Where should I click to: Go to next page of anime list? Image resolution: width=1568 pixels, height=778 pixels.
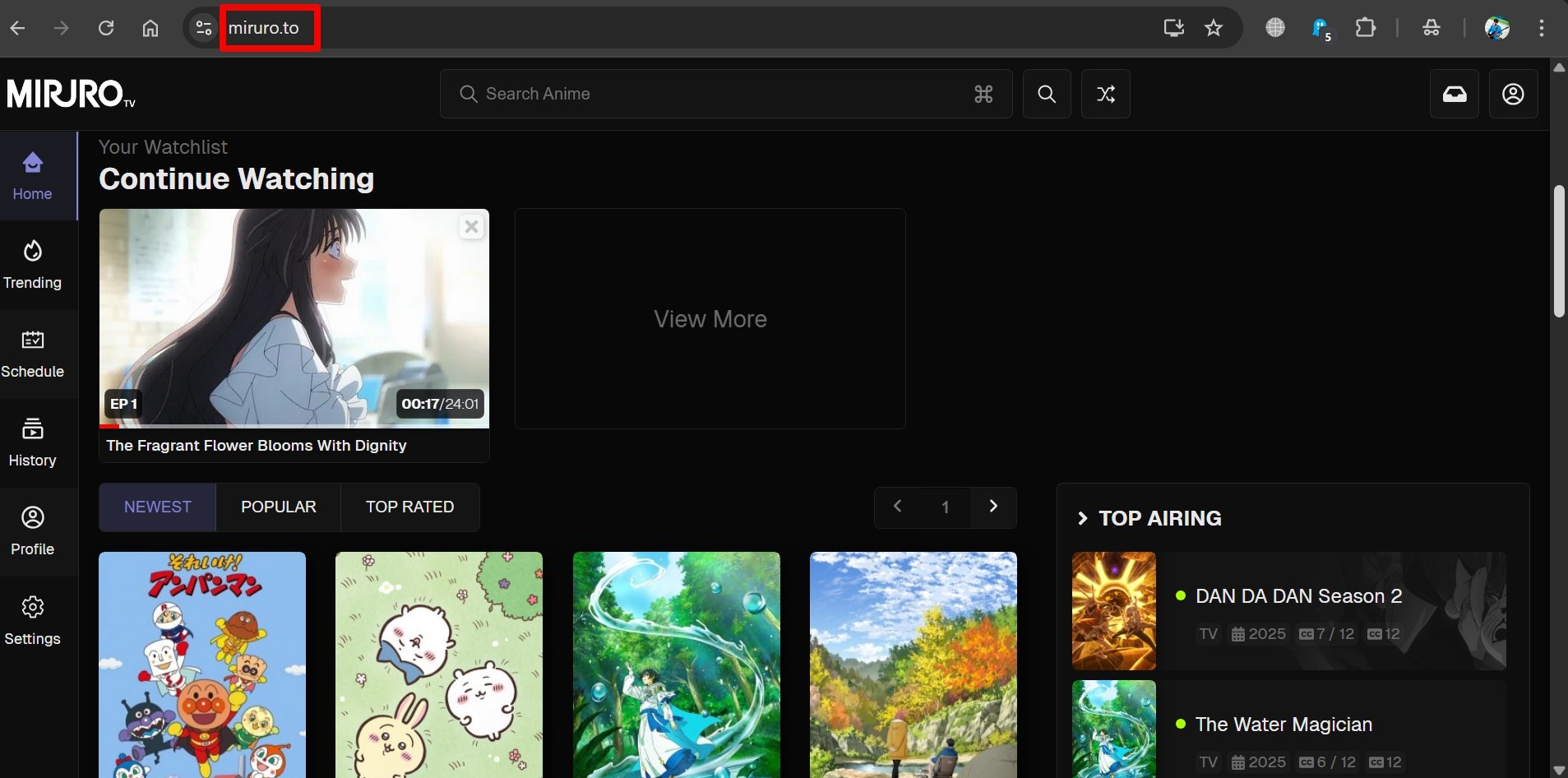point(993,507)
